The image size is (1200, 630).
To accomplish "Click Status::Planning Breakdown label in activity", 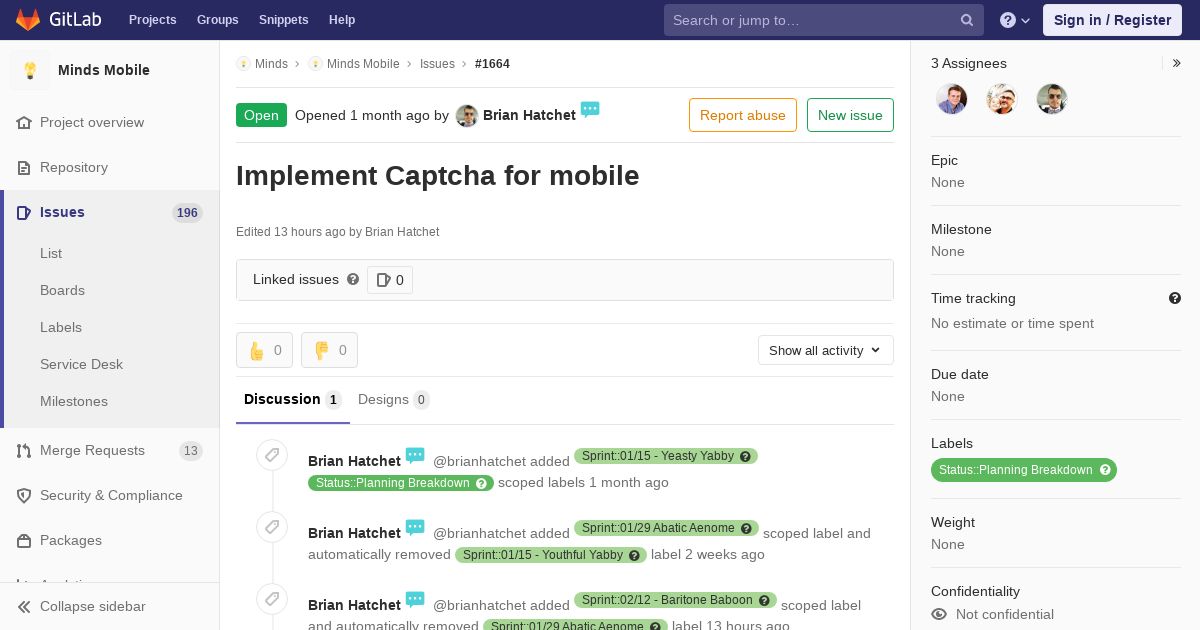I will [393, 483].
